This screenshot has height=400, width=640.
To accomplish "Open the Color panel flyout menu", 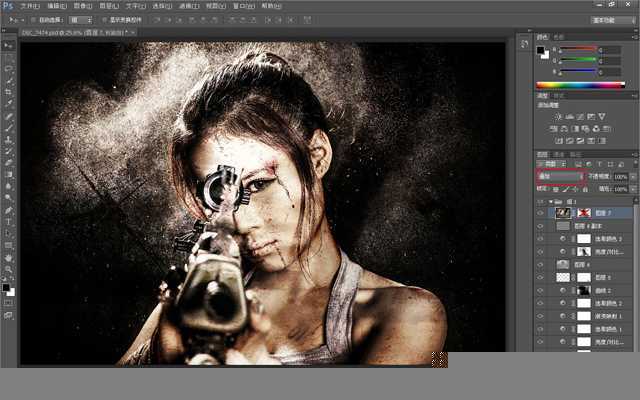I will pyautogui.click(x=634, y=37).
